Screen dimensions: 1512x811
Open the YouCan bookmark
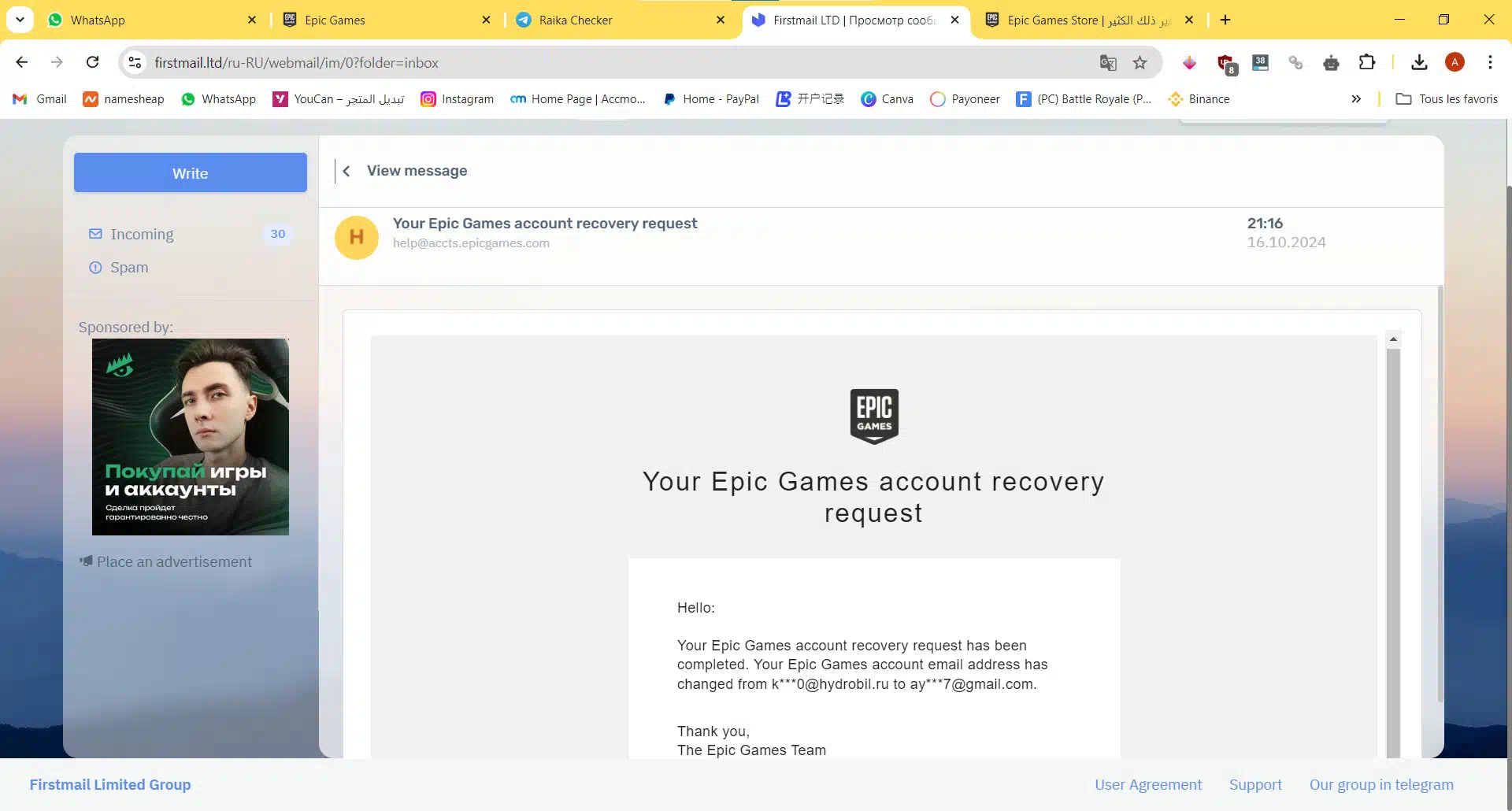click(x=339, y=98)
